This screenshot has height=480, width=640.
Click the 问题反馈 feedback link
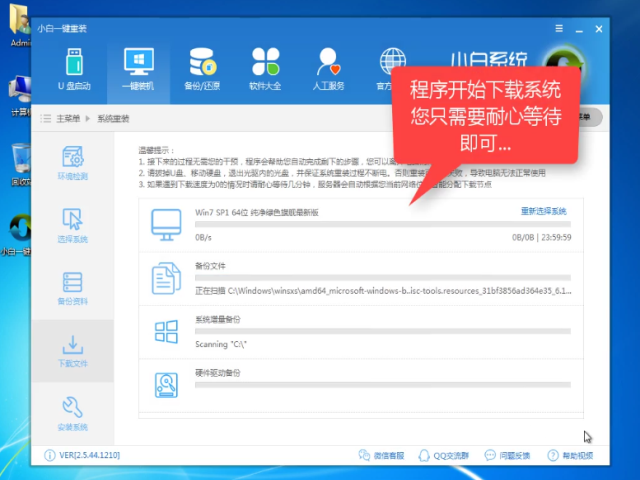[508, 456]
